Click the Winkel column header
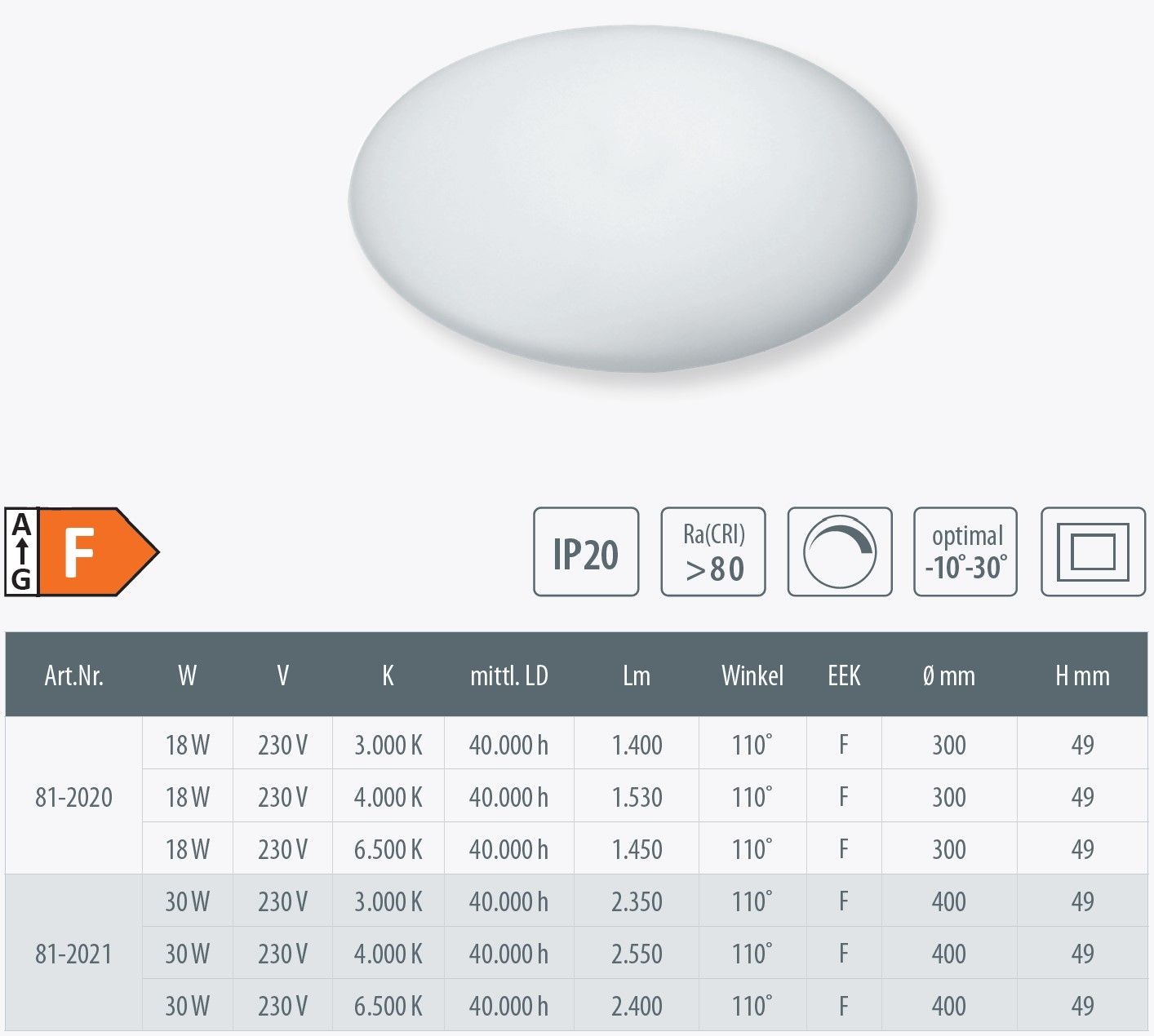 coord(752,675)
